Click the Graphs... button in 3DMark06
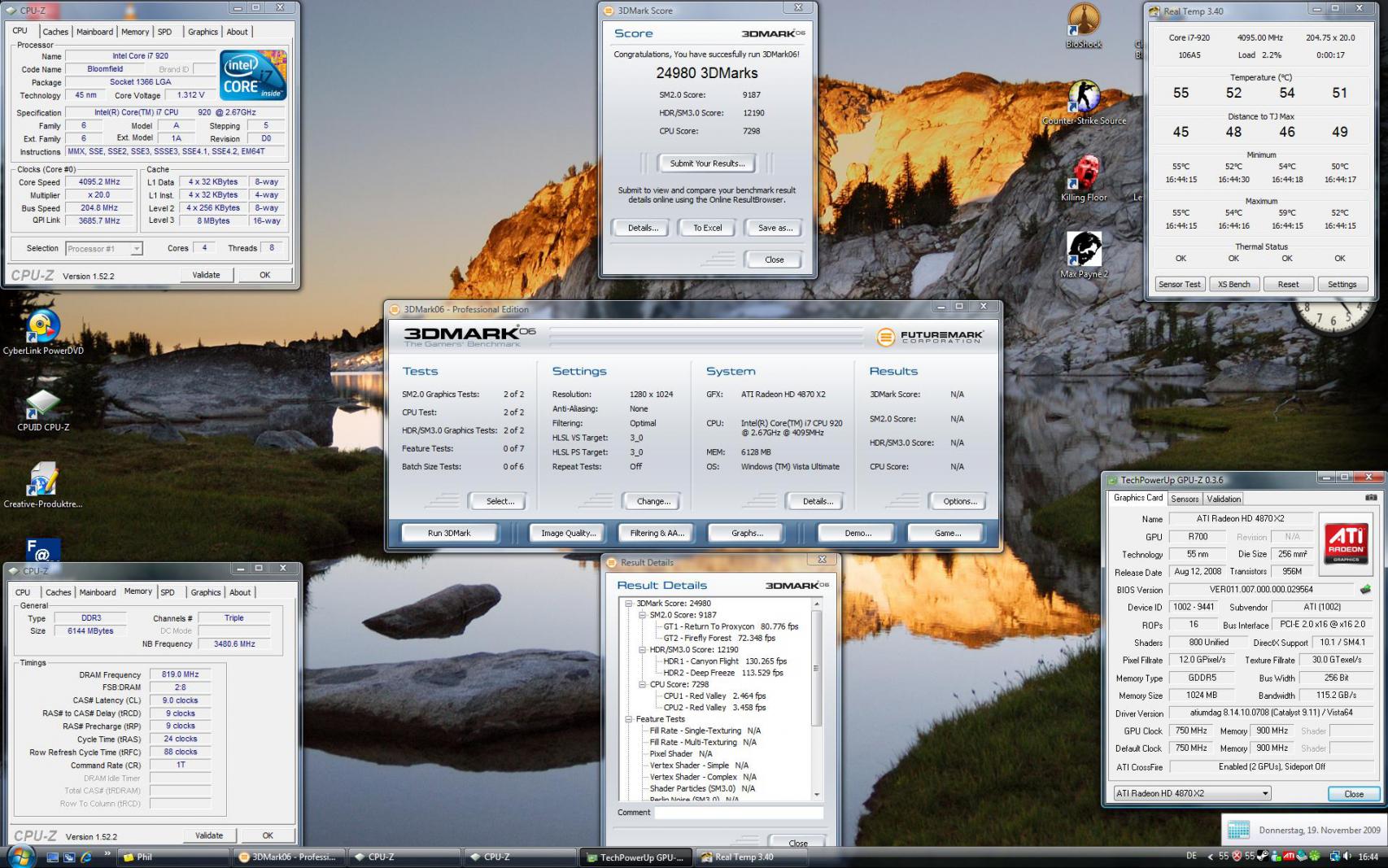This screenshot has width=1388, height=868. (747, 533)
